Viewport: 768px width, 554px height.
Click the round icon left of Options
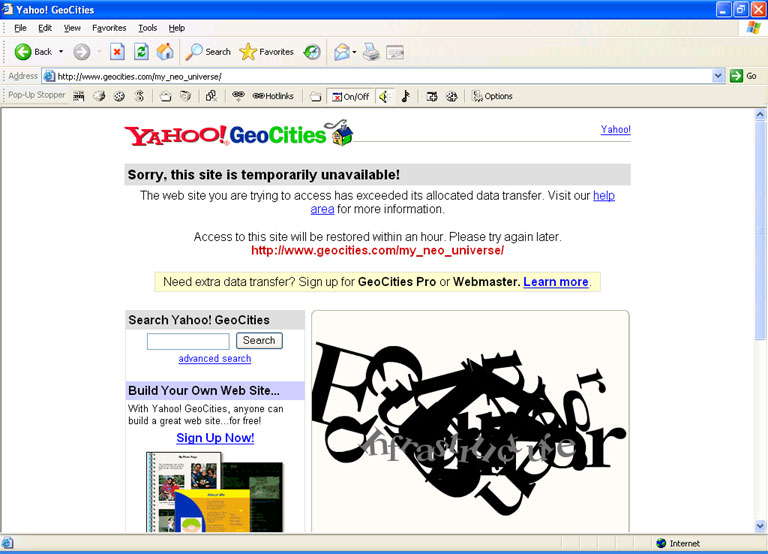[x=452, y=96]
